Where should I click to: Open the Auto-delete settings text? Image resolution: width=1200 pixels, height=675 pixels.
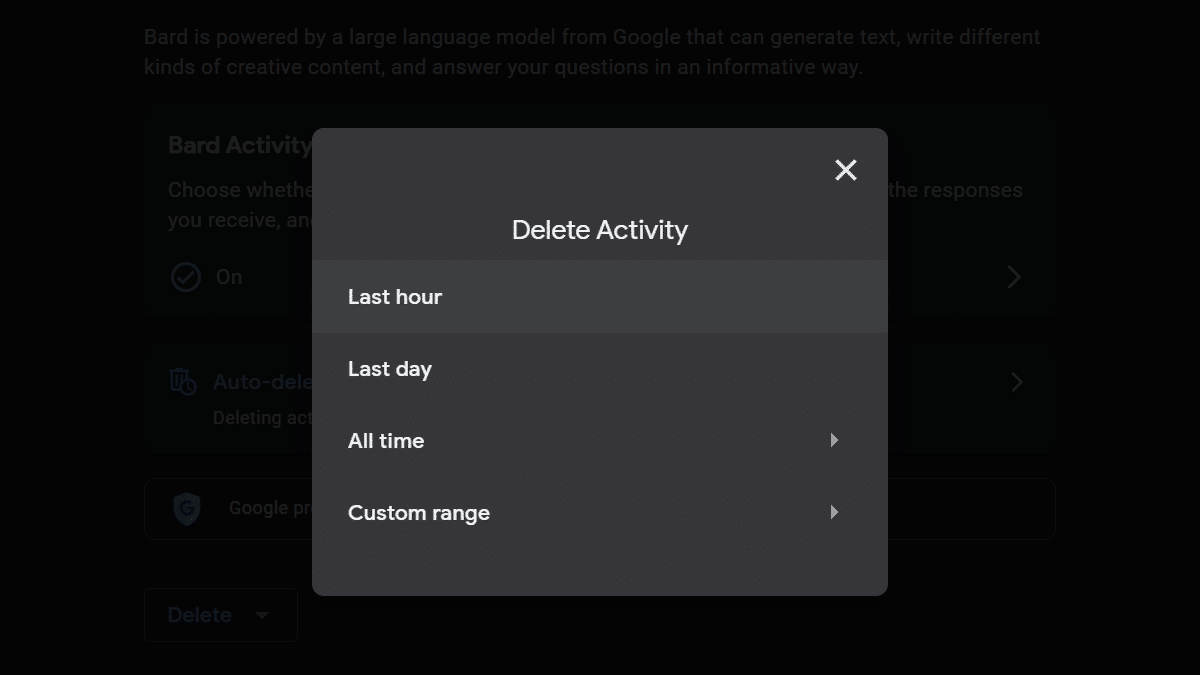[x=262, y=382]
